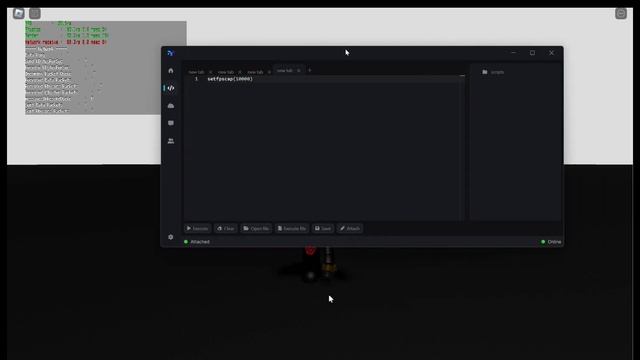Click the Attached status indicator
The height and width of the screenshot is (360, 640).
click(197, 242)
